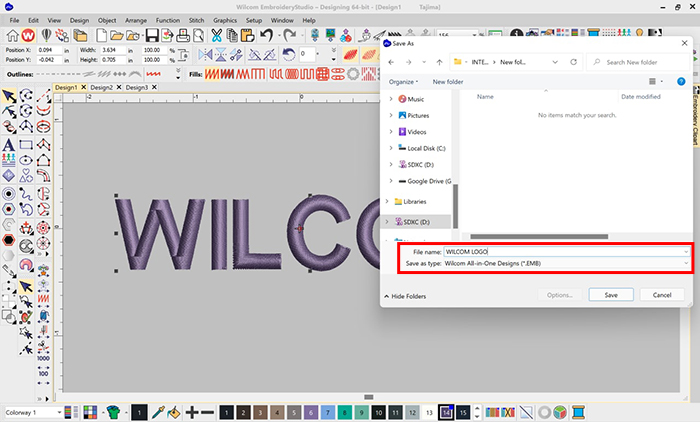
Task: Click the floppy disk Save icon
Action: [x=152, y=35]
